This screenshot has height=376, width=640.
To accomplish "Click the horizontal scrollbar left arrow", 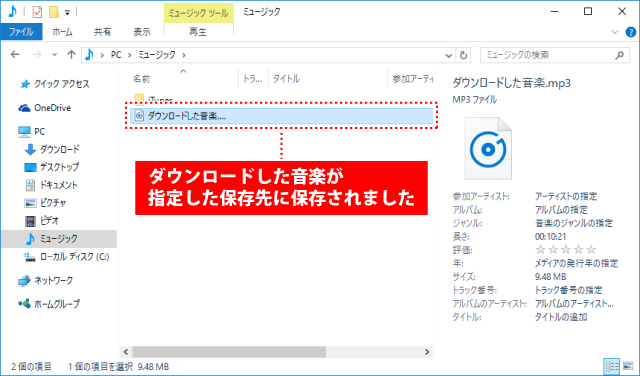I will (x=126, y=352).
